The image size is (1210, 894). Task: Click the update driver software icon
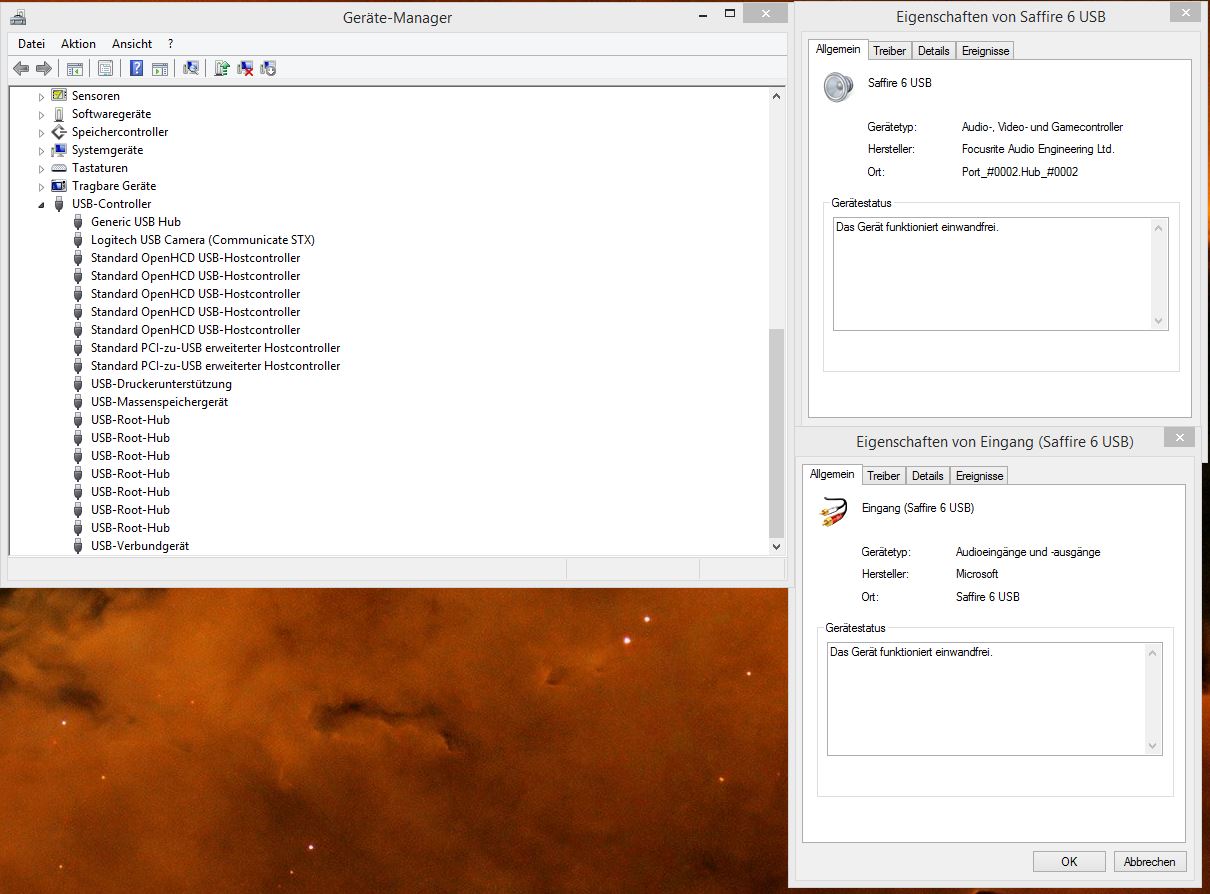222,68
